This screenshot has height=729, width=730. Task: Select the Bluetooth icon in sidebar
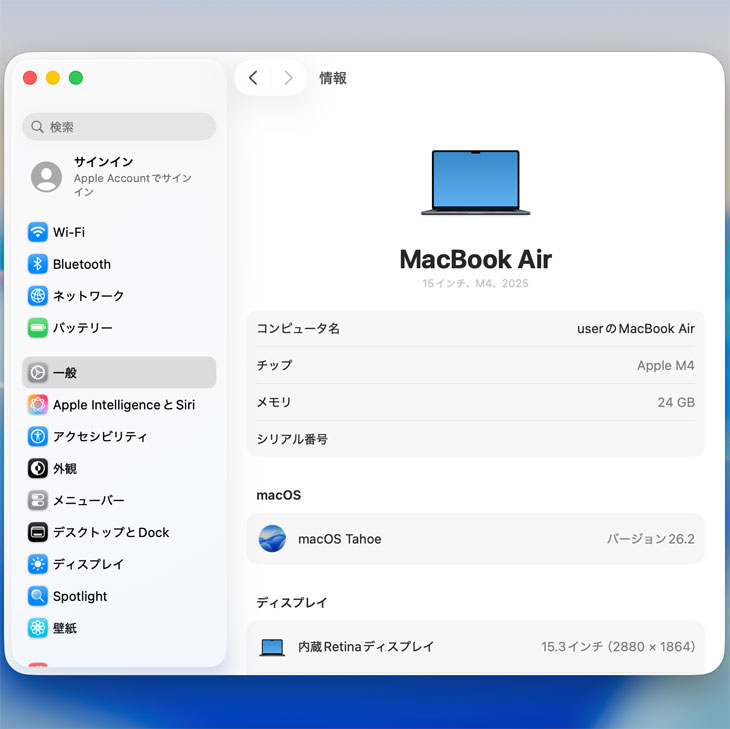[x=38, y=264]
